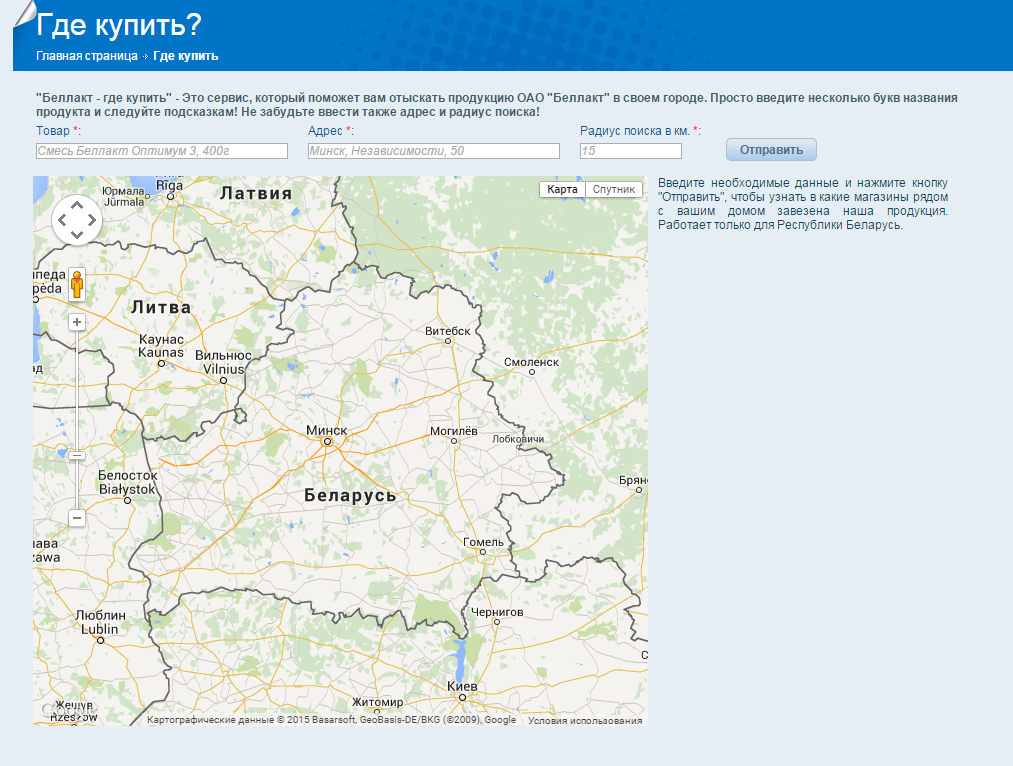Pick up the Street View pegman
This screenshot has height=766, width=1013.
click(x=77, y=285)
